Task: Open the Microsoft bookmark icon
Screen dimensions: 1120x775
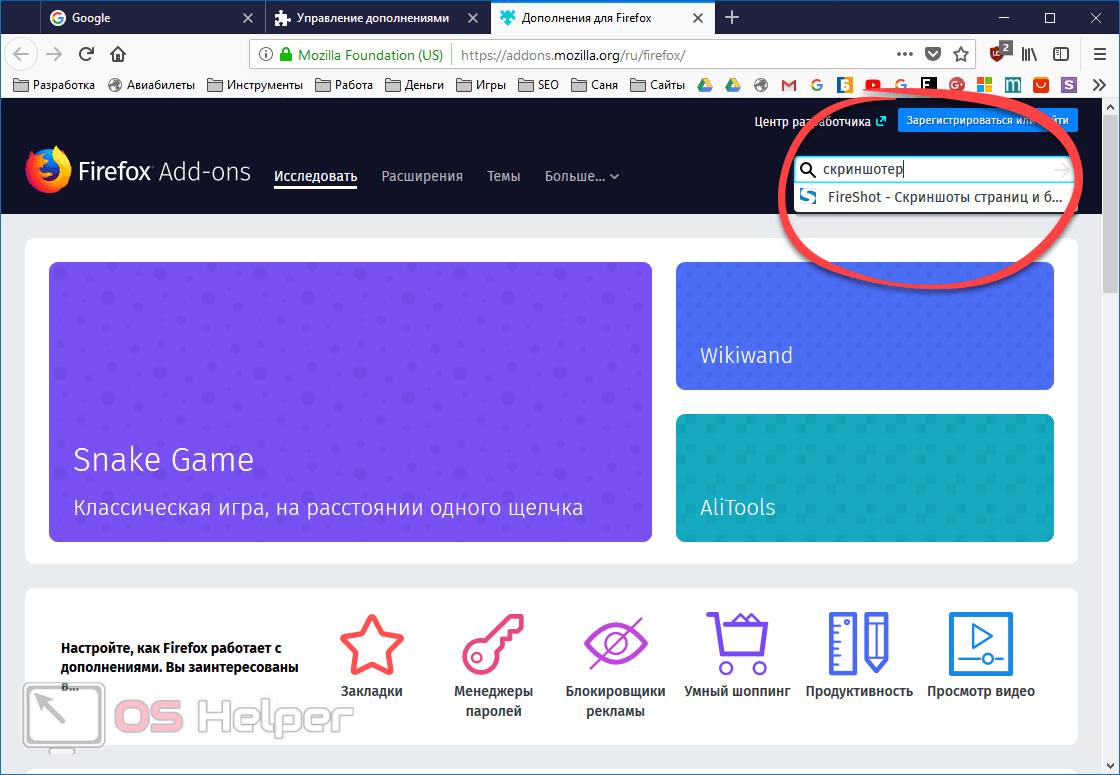Action: point(984,85)
